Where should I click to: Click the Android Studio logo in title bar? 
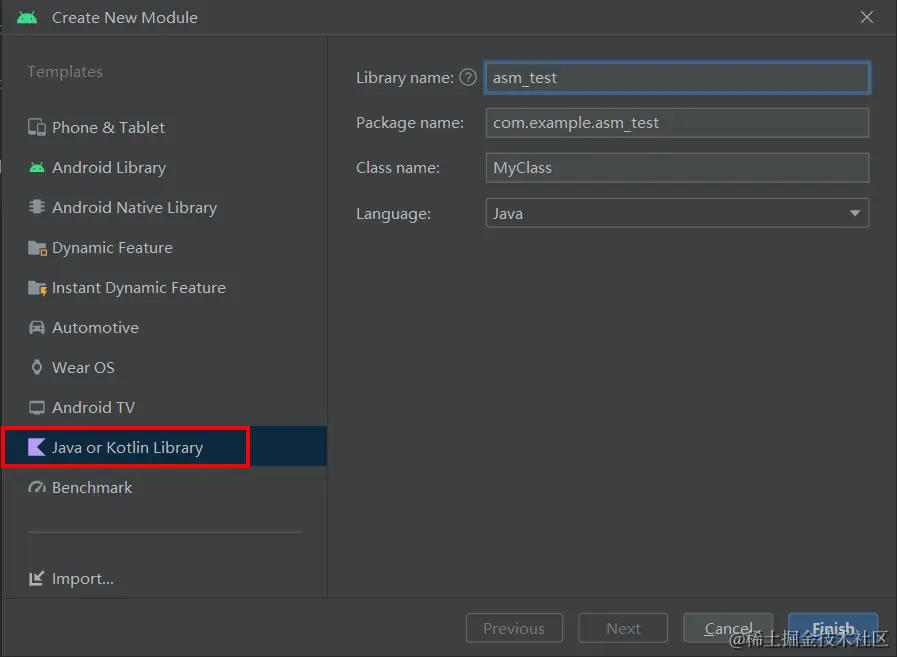(27, 18)
